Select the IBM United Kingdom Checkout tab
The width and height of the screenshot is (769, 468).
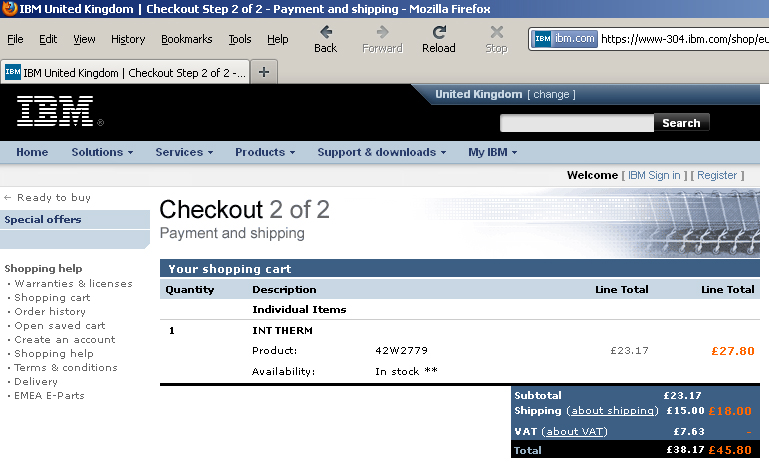click(126, 73)
